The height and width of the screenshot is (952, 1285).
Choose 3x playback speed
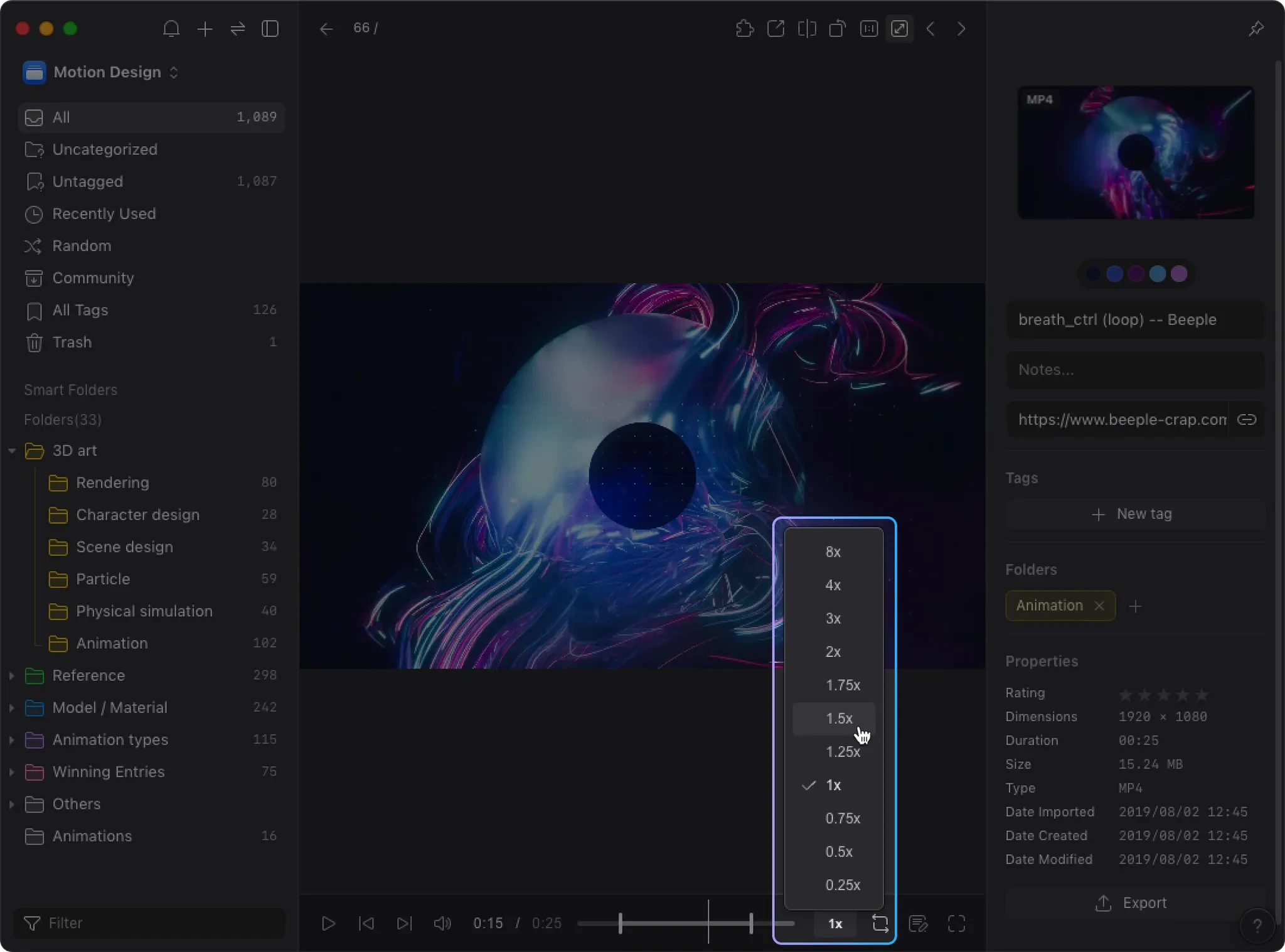click(x=834, y=618)
